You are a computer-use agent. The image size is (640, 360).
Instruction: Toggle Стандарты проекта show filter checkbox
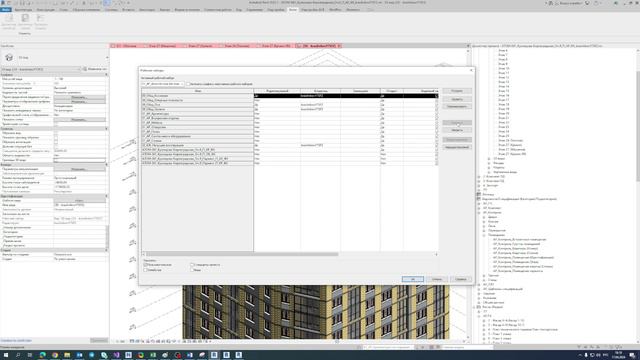(192, 265)
